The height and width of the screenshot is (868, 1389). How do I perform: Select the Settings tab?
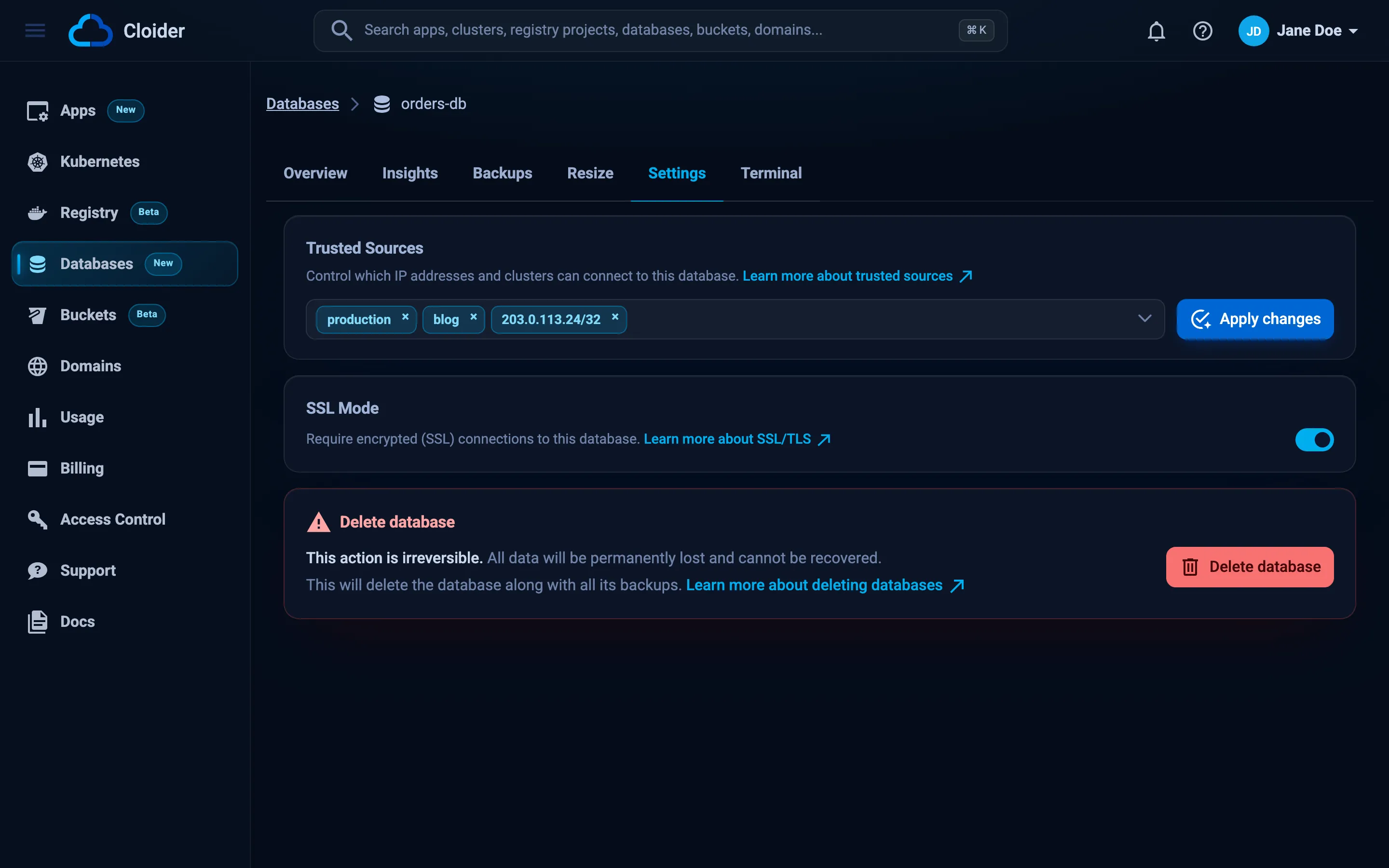(677, 174)
